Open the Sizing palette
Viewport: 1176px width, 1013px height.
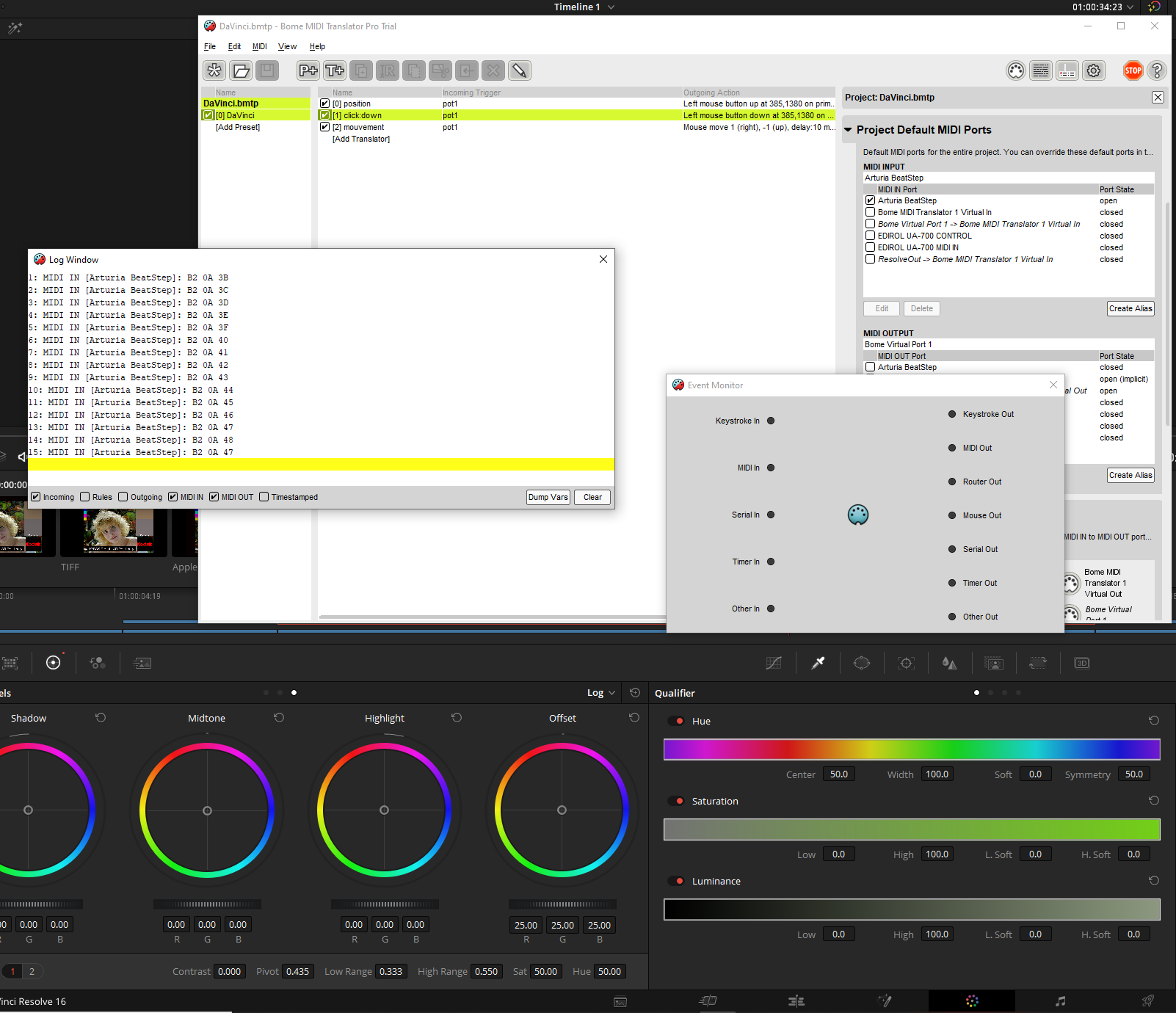click(1038, 663)
